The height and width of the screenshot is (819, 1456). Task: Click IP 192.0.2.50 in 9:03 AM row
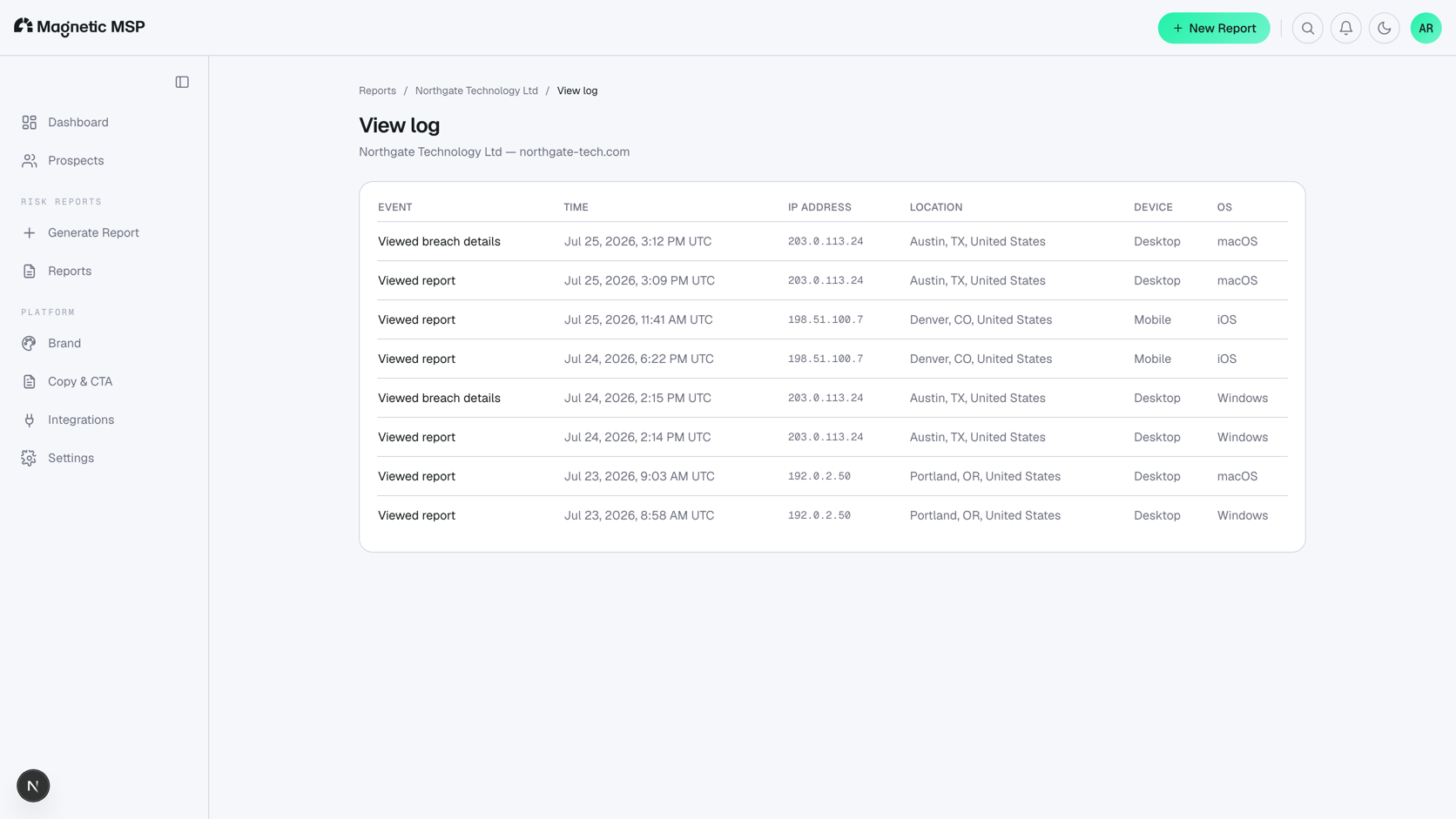pyautogui.click(x=819, y=477)
